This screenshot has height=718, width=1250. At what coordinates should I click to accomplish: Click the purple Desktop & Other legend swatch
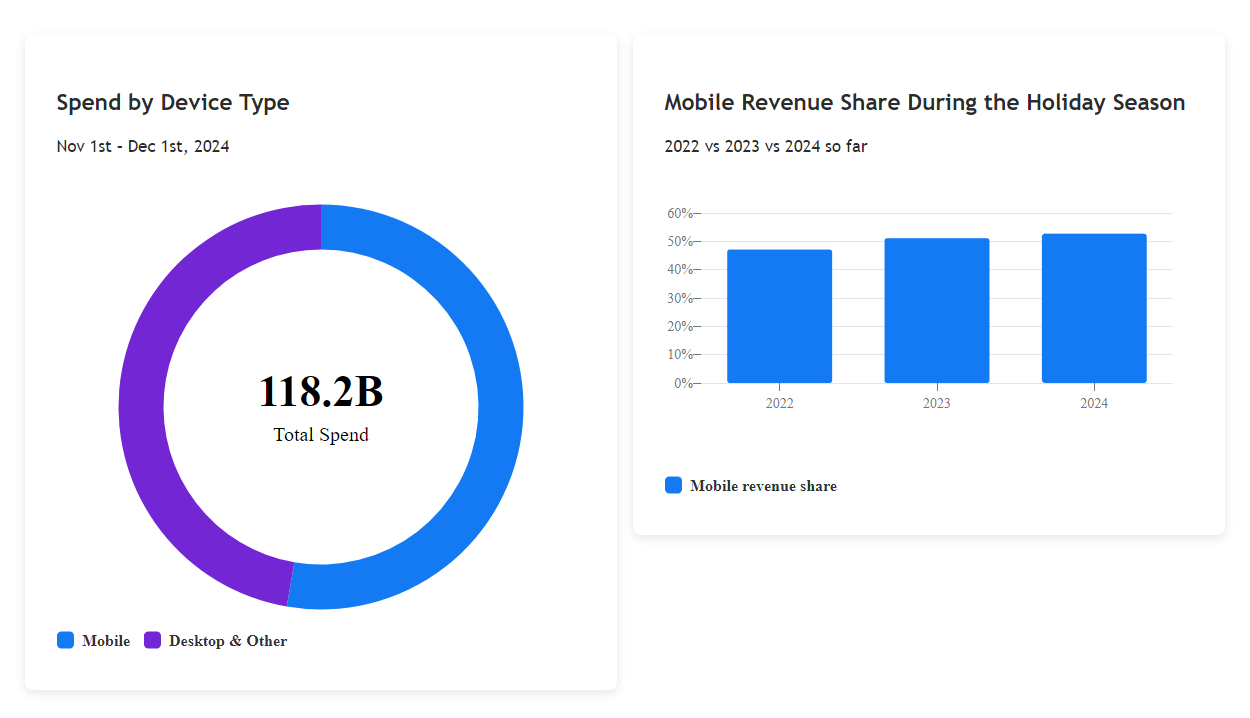coord(153,640)
